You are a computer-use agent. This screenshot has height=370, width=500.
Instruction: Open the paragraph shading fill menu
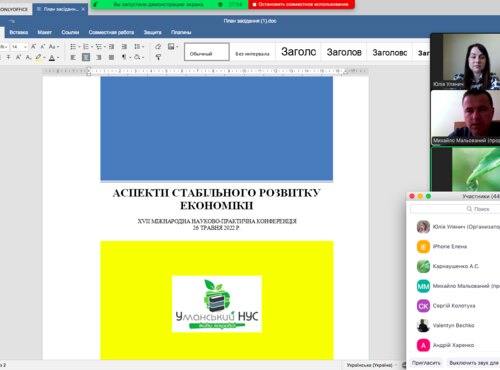(138, 57)
